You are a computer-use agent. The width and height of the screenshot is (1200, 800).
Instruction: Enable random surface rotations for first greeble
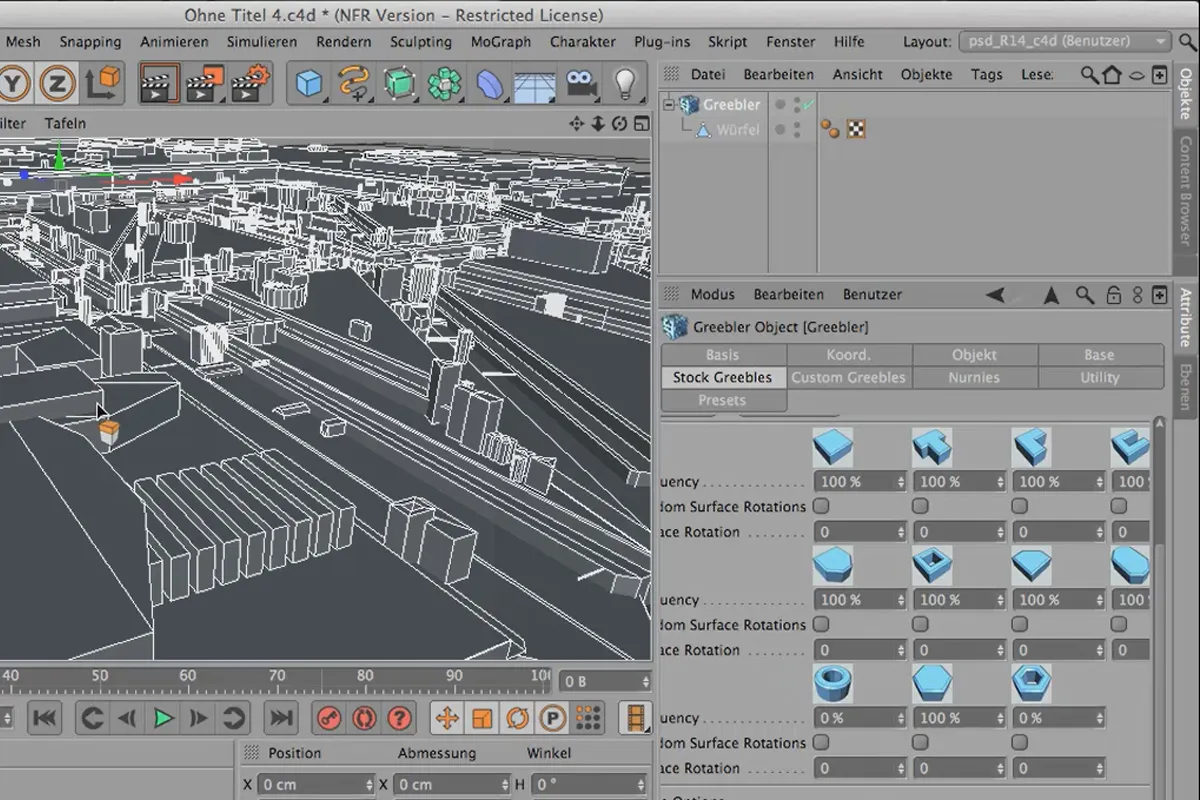tap(821, 506)
